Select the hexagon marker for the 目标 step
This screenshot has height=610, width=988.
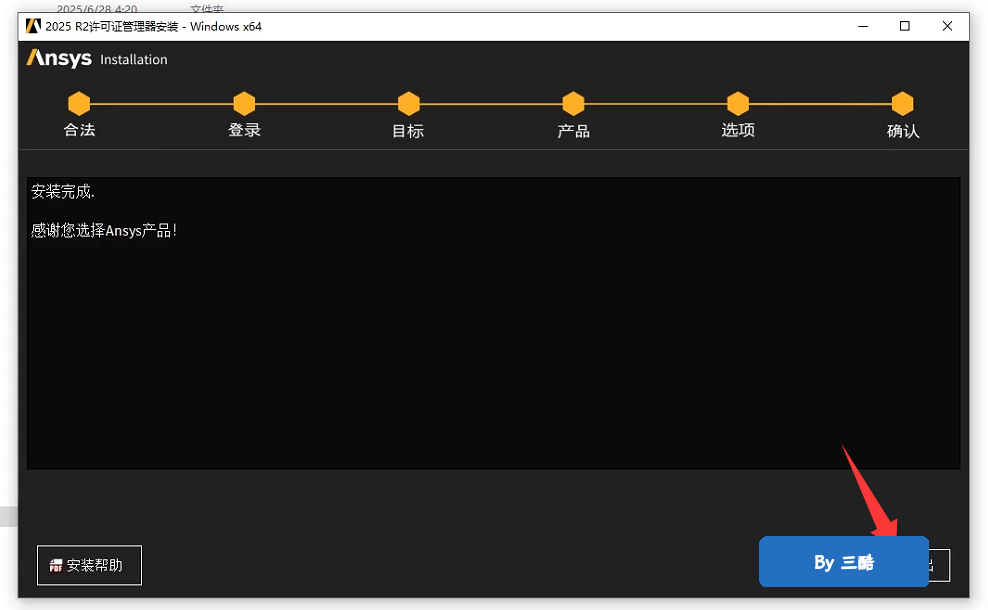408,103
